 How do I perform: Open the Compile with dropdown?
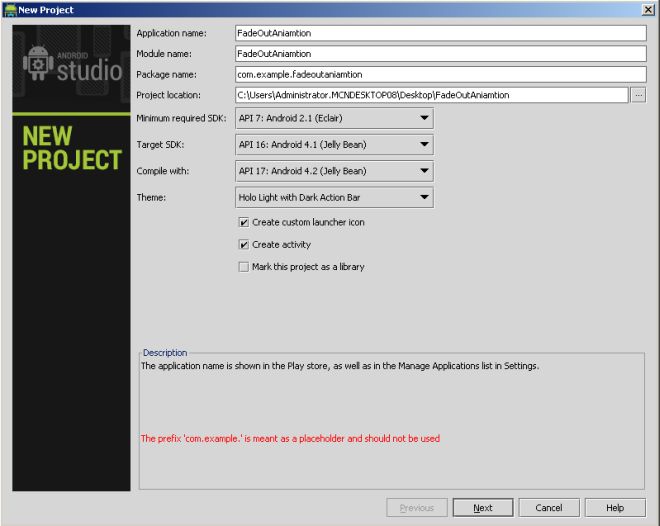coord(334,171)
